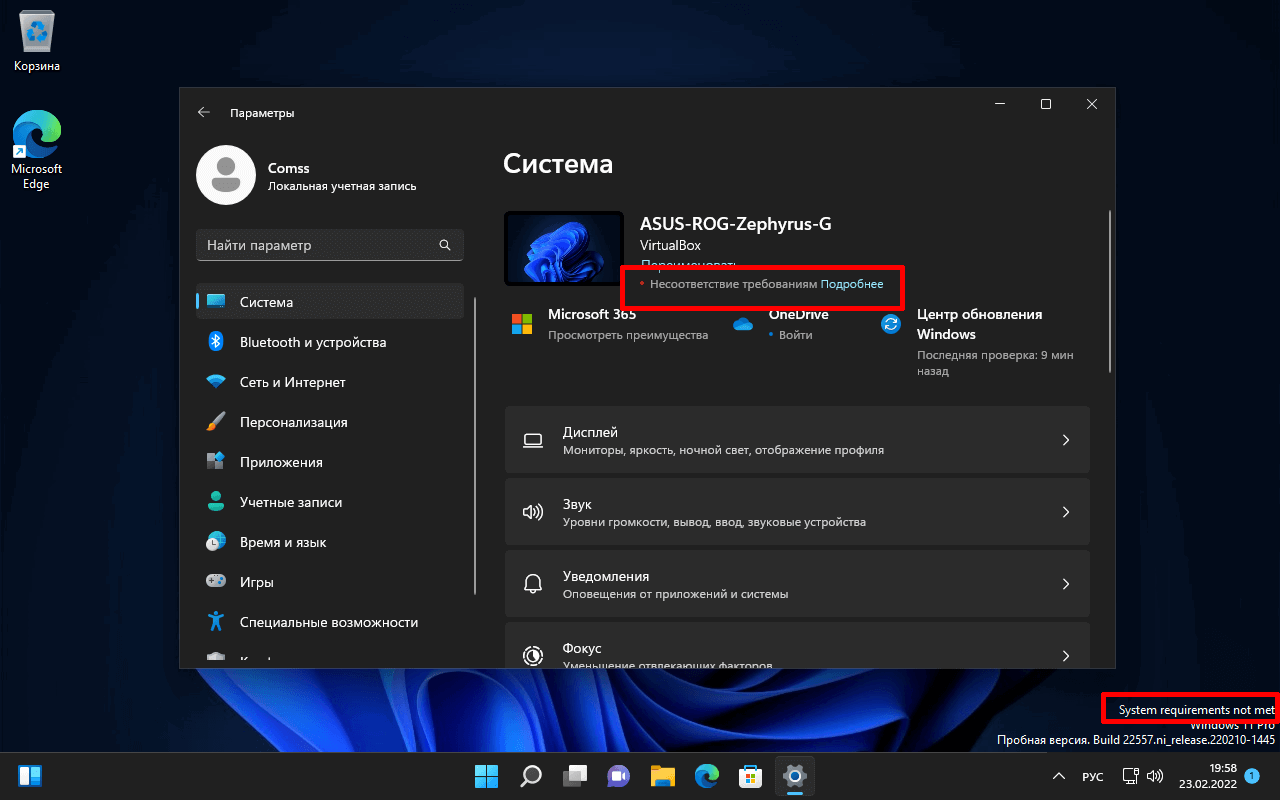Open Bluetooth и устройства section
The height and width of the screenshot is (800, 1280).
(x=330, y=342)
